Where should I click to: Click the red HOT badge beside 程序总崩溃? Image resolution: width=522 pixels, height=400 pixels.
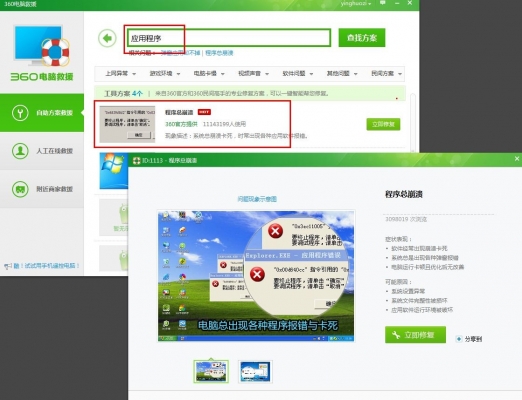point(204,112)
